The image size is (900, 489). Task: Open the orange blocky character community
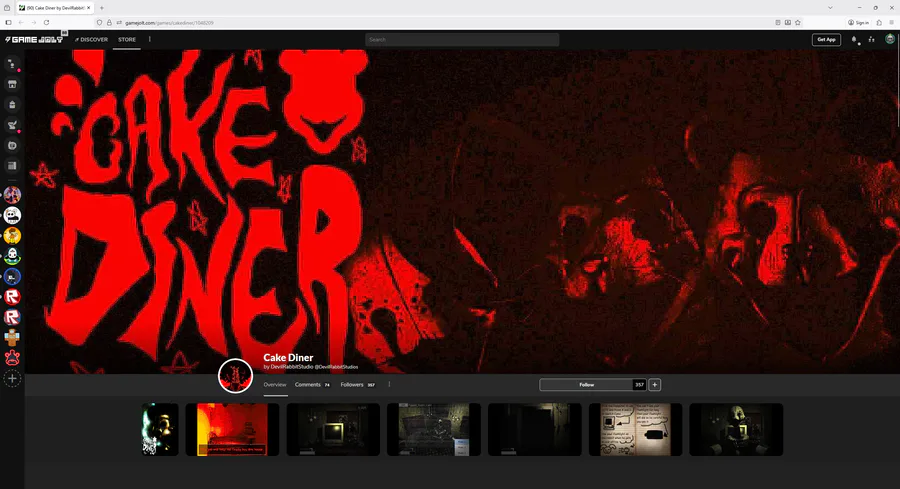pyautogui.click(x=12, y=337)
